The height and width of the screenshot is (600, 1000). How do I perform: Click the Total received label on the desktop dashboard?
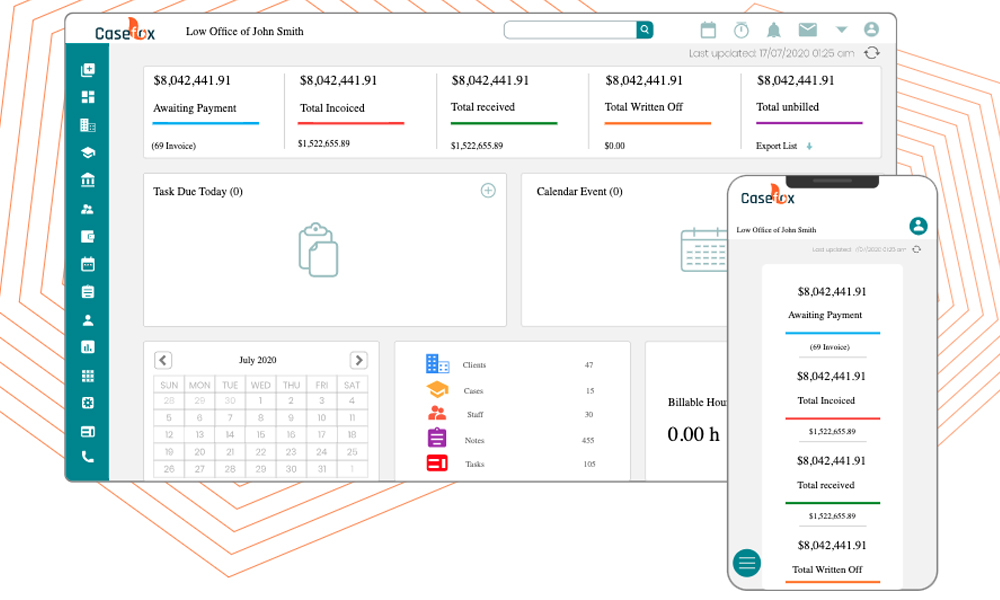pyautogui.click(x=483, y=107)
